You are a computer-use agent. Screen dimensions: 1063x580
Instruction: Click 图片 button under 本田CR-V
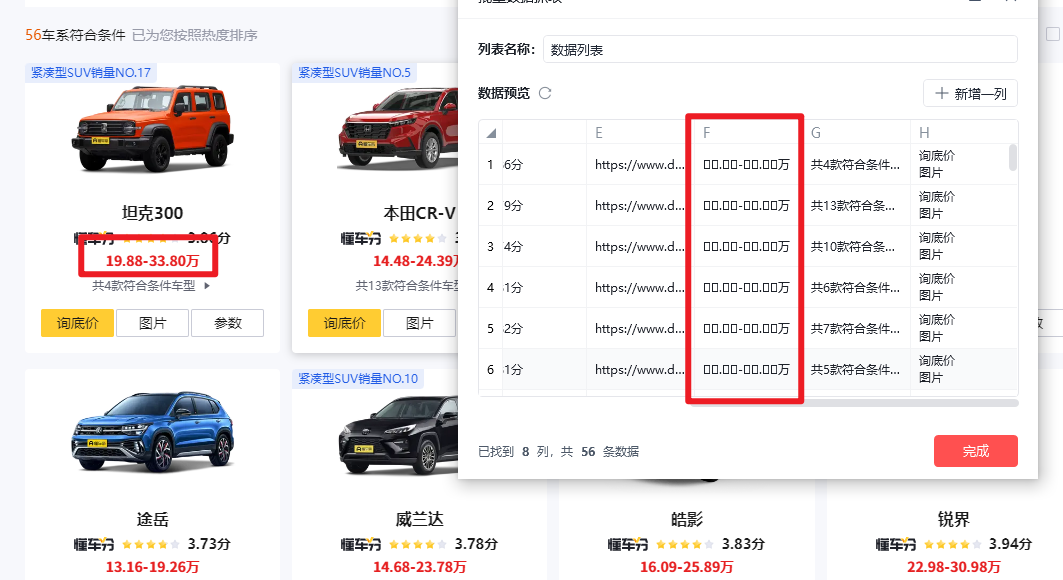pyautogui.click(x=420, y=323)
